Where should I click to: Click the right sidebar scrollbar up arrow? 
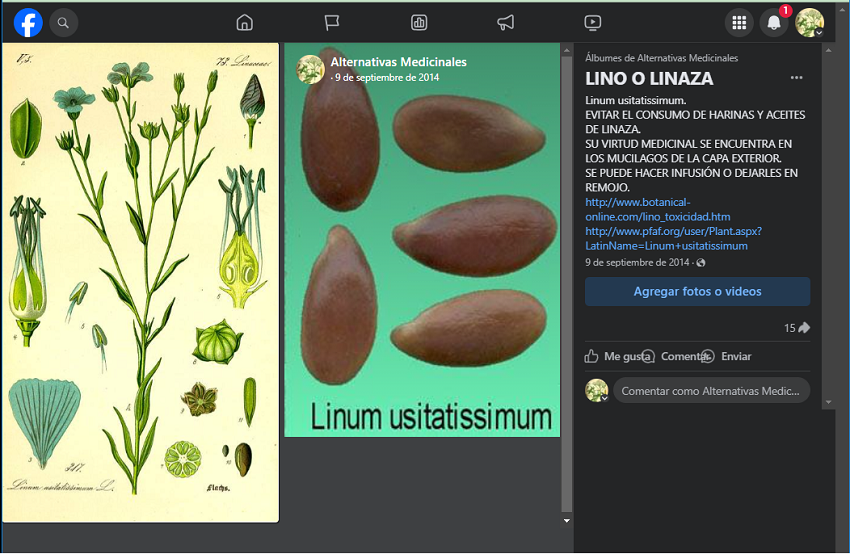(828, 50)
